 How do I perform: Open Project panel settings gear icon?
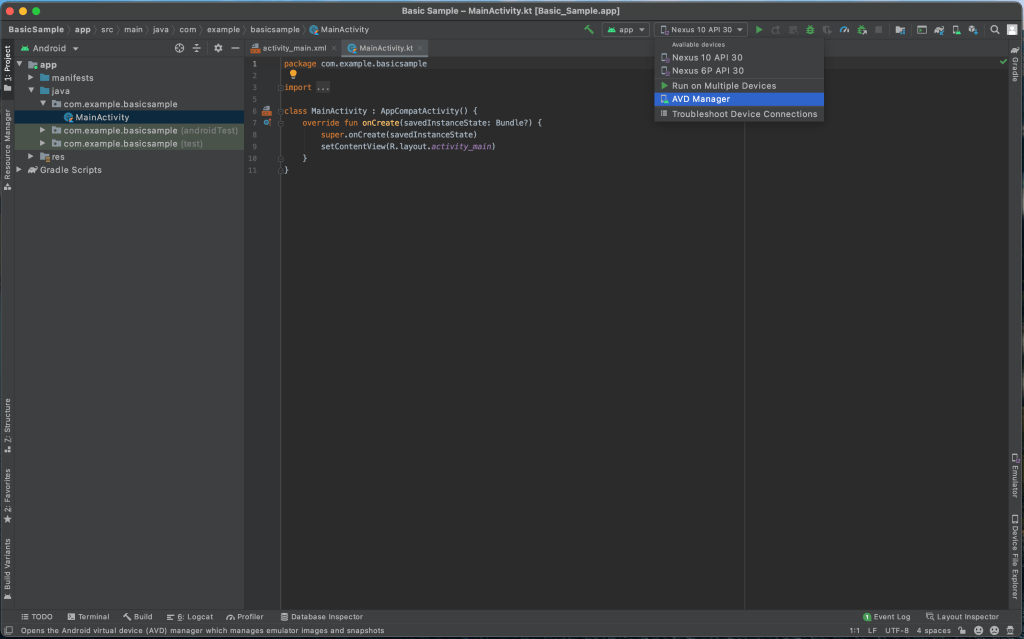click(218, 48)
